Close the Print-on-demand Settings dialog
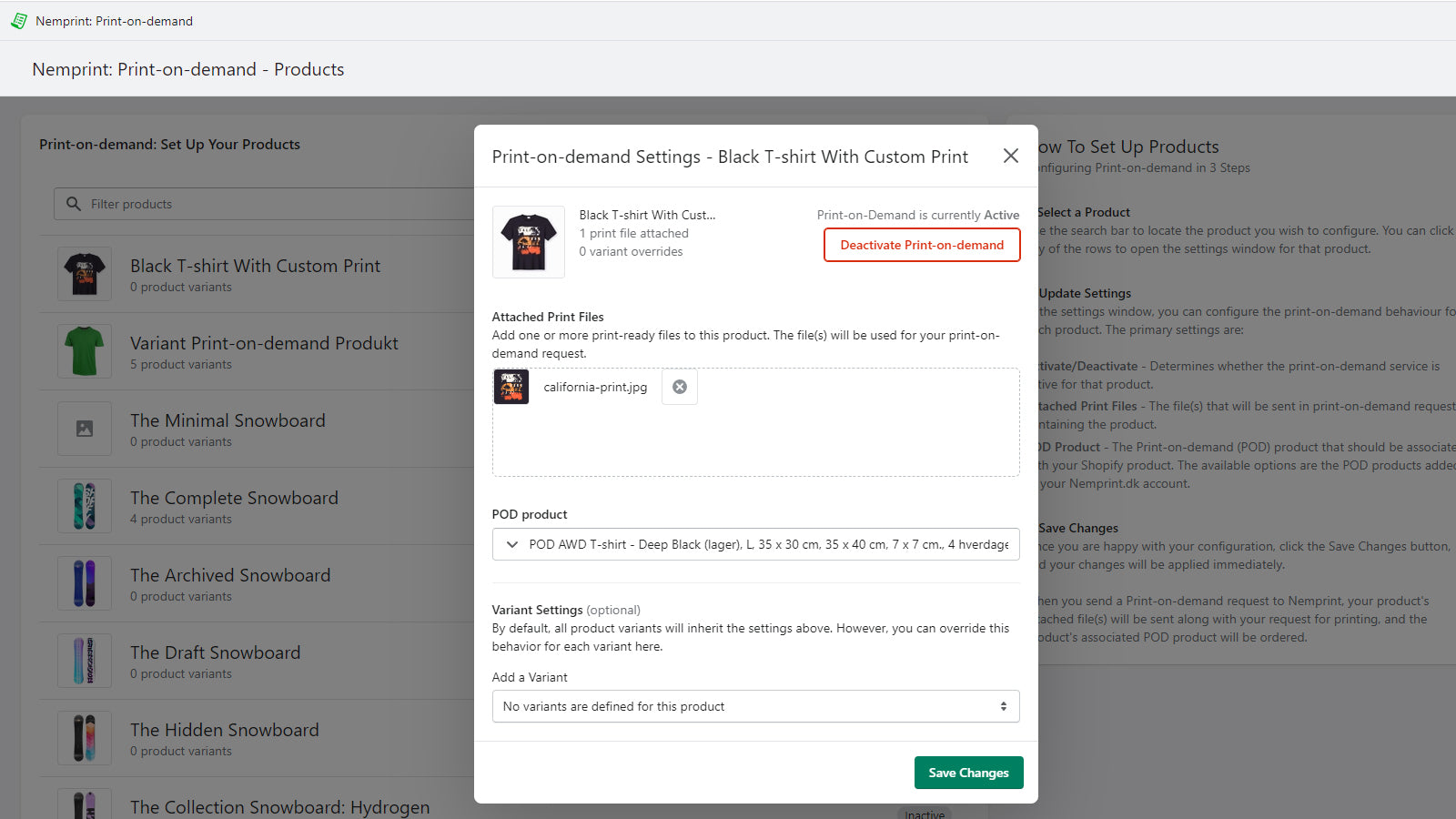The width and height of the screenshot is (1456, 819). [1010, 156]
